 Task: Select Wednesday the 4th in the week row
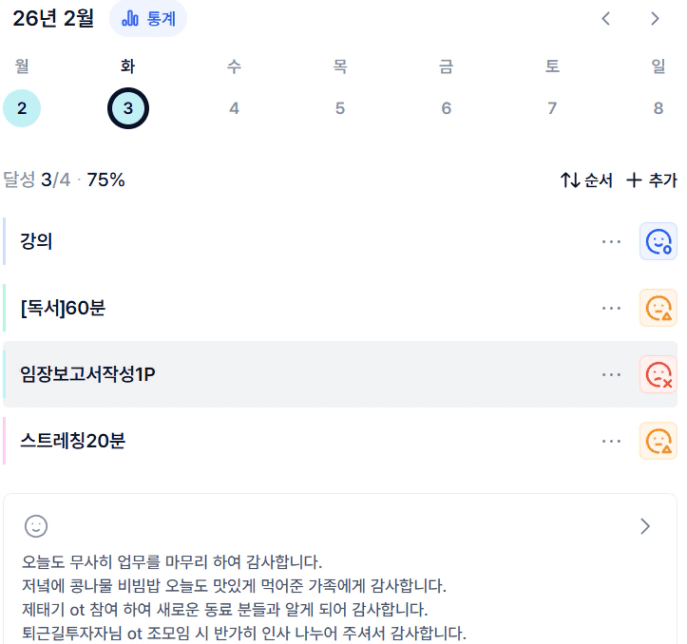(234, 108)
